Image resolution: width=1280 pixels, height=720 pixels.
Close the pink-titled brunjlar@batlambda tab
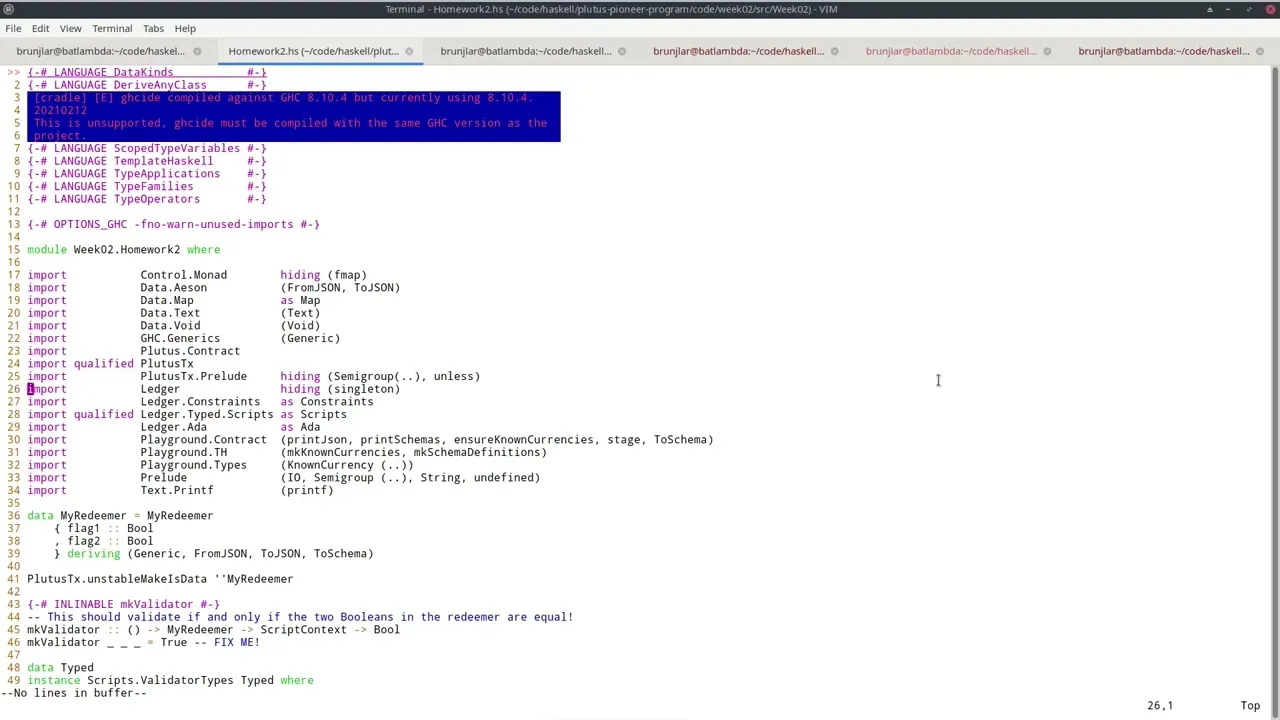(x=1047, y=51)
